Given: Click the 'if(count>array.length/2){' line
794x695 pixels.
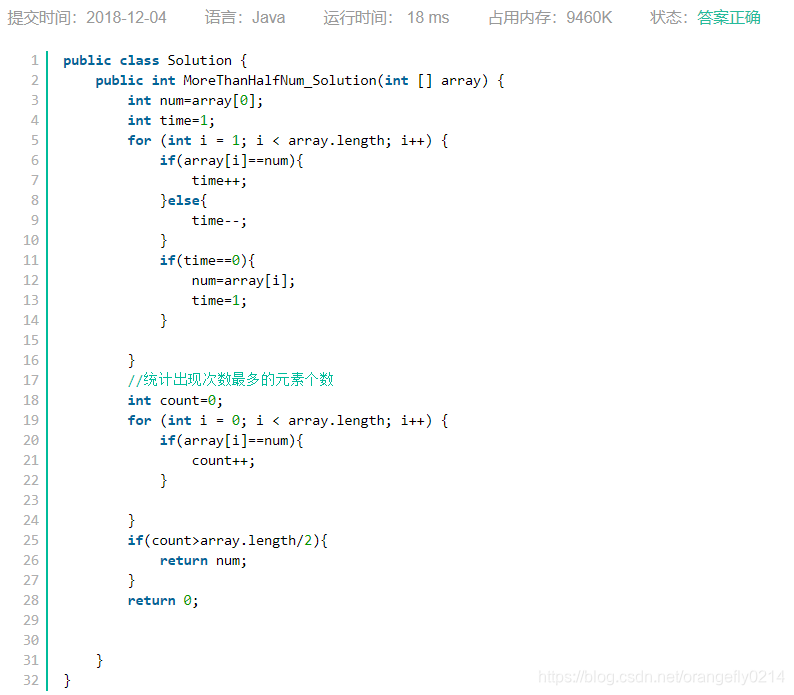Looking at the screenshot, I should (x=227, y=540).
